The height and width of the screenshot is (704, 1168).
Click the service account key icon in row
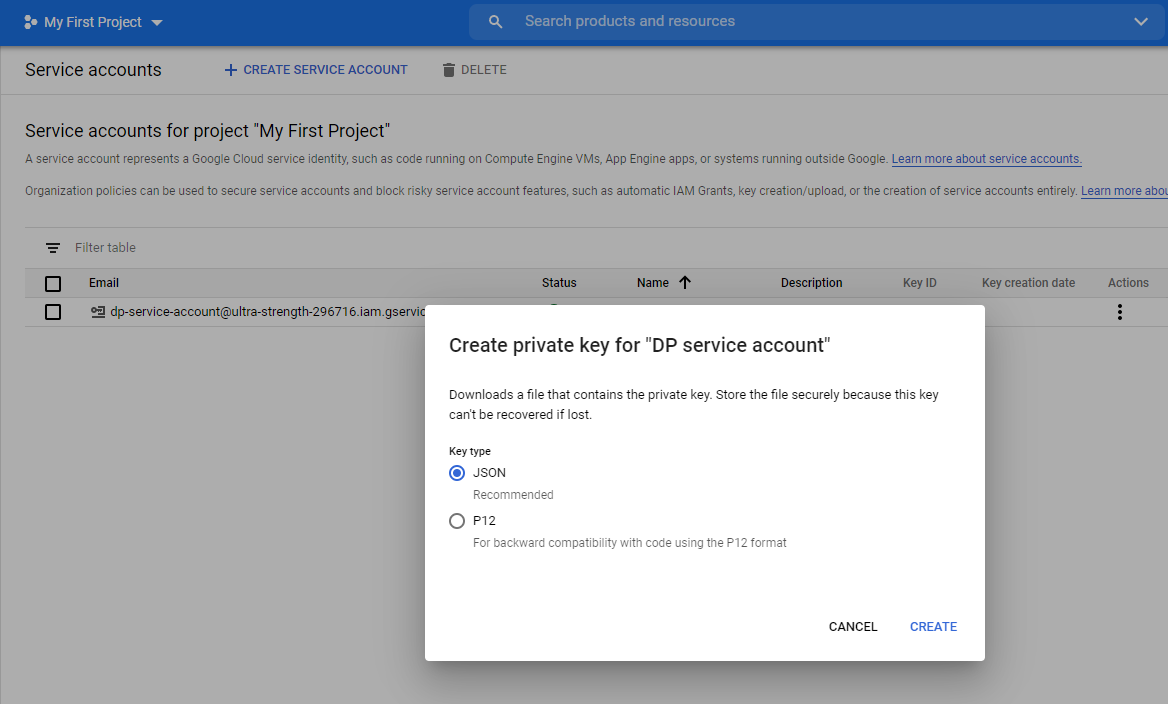pos(98,312)
